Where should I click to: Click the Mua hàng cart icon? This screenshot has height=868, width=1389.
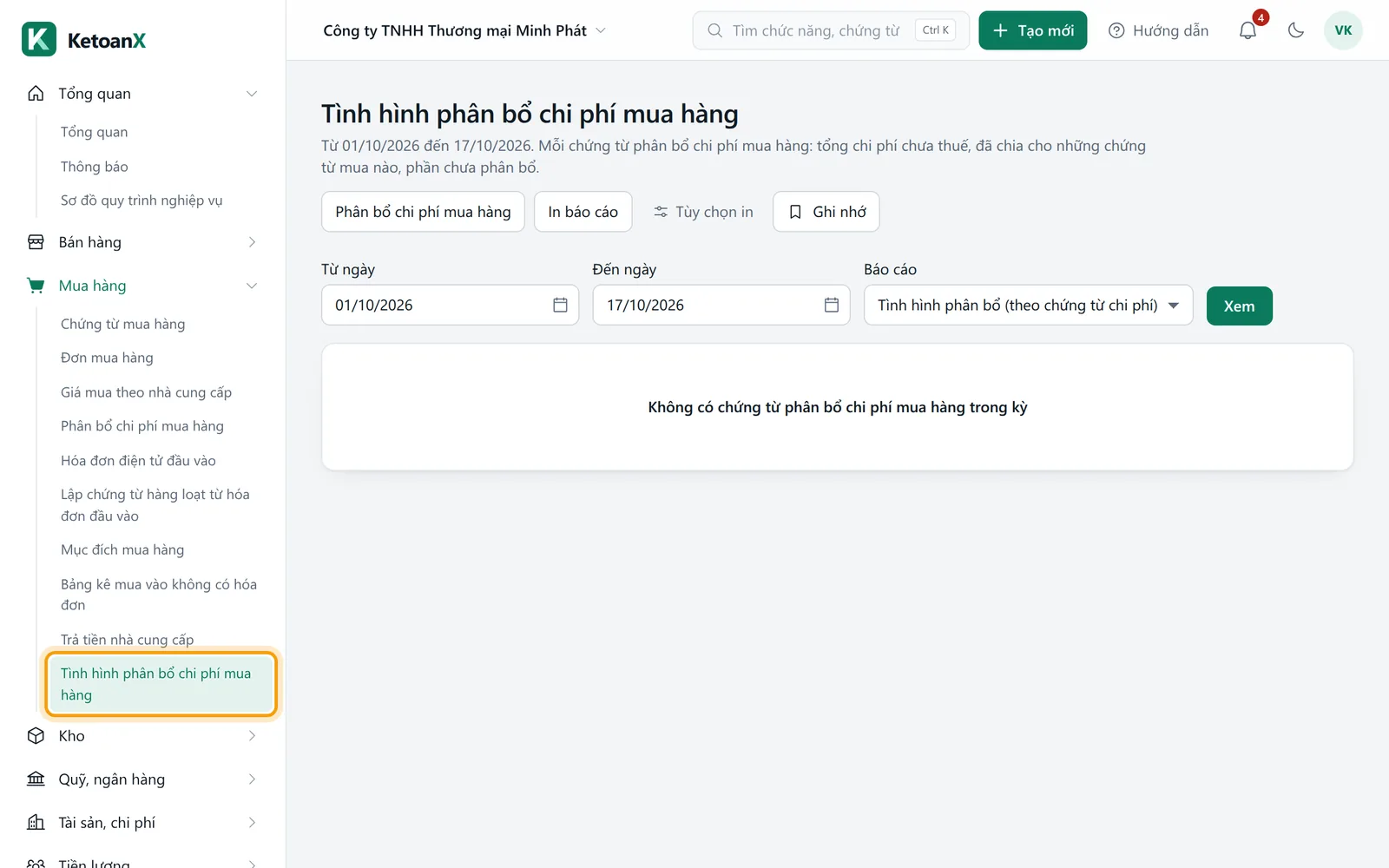pyautogui.click(x=36, y=286)
